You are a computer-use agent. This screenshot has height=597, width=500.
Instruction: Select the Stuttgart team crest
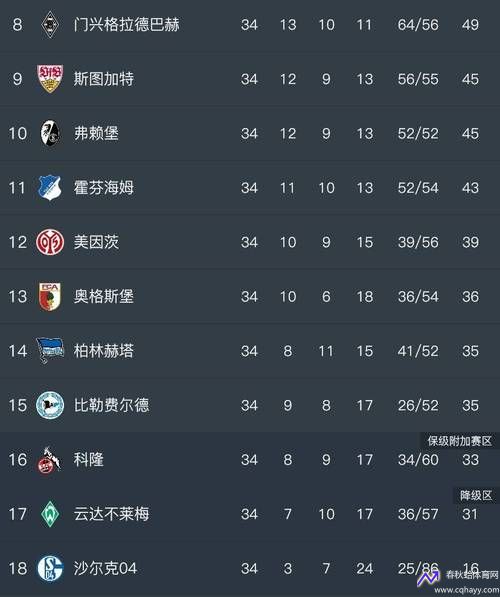pos(50,79)
